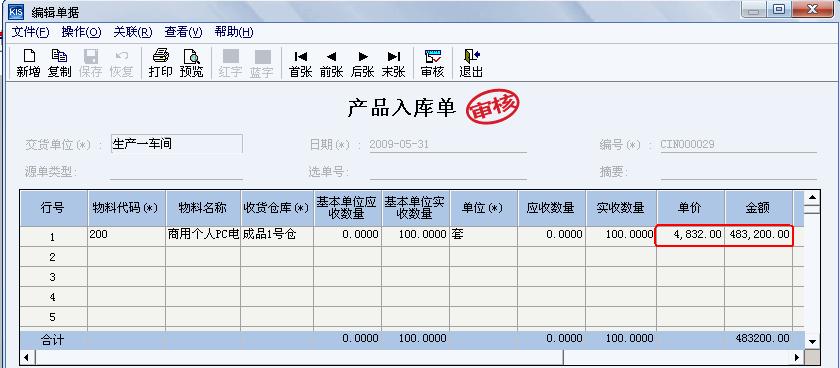
Task: Click the 审核 (Audit) toolbar icon
Action: pyautogui.click(x=432, y=63)
